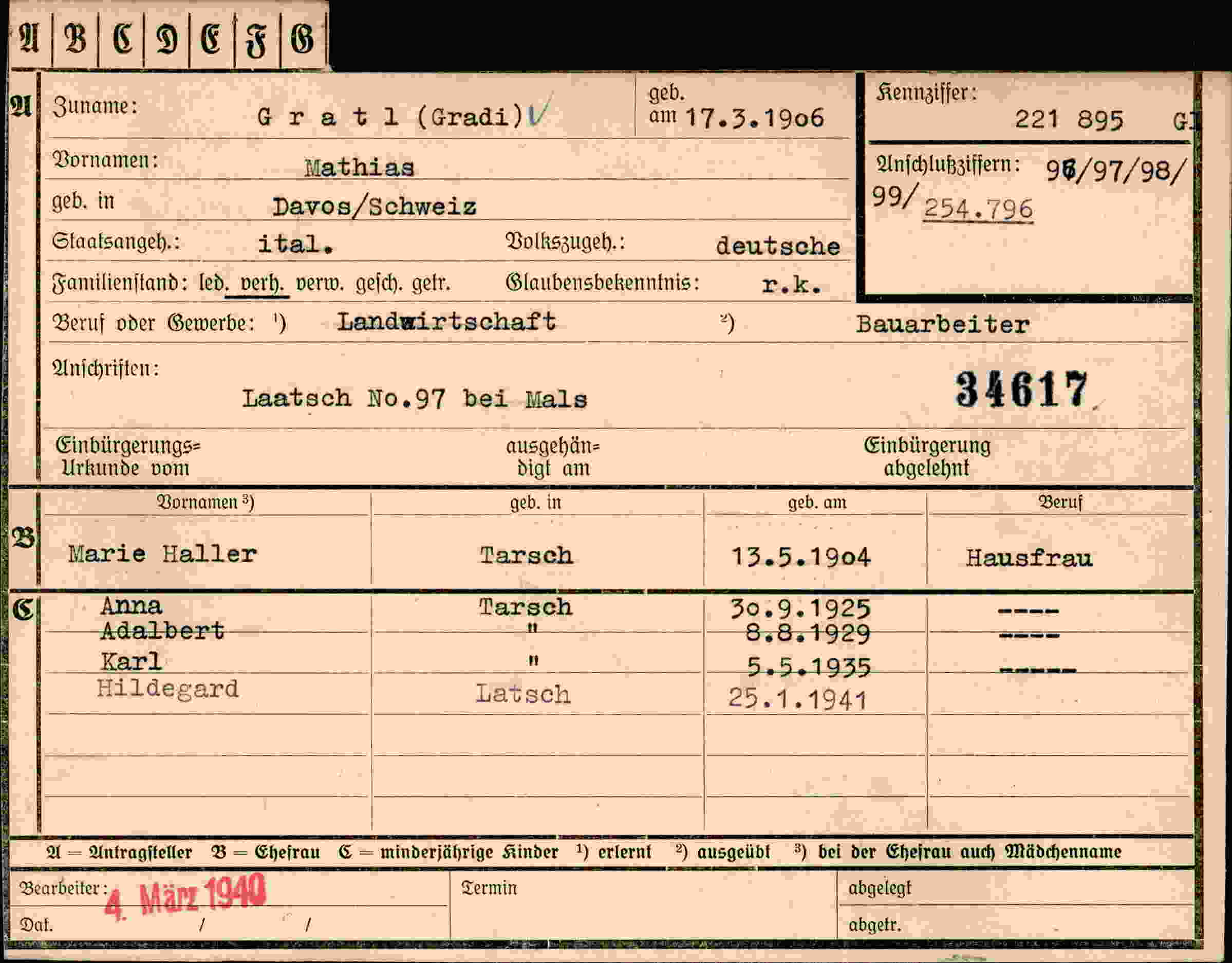This screenshot has width=1232, height=963.
Task: Click the 'gesch.' marital status option
Action: pyautogui.click(x=379, y=283)
